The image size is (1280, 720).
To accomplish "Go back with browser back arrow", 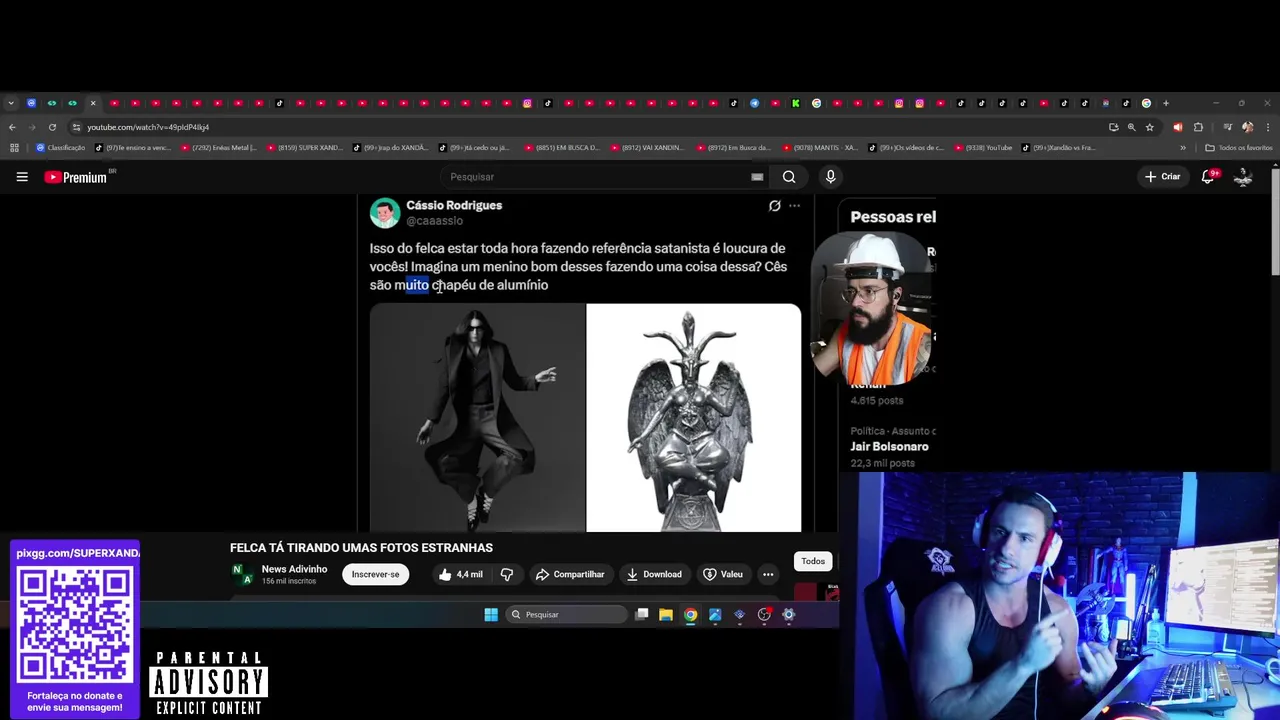I will (x=12, y=127).
